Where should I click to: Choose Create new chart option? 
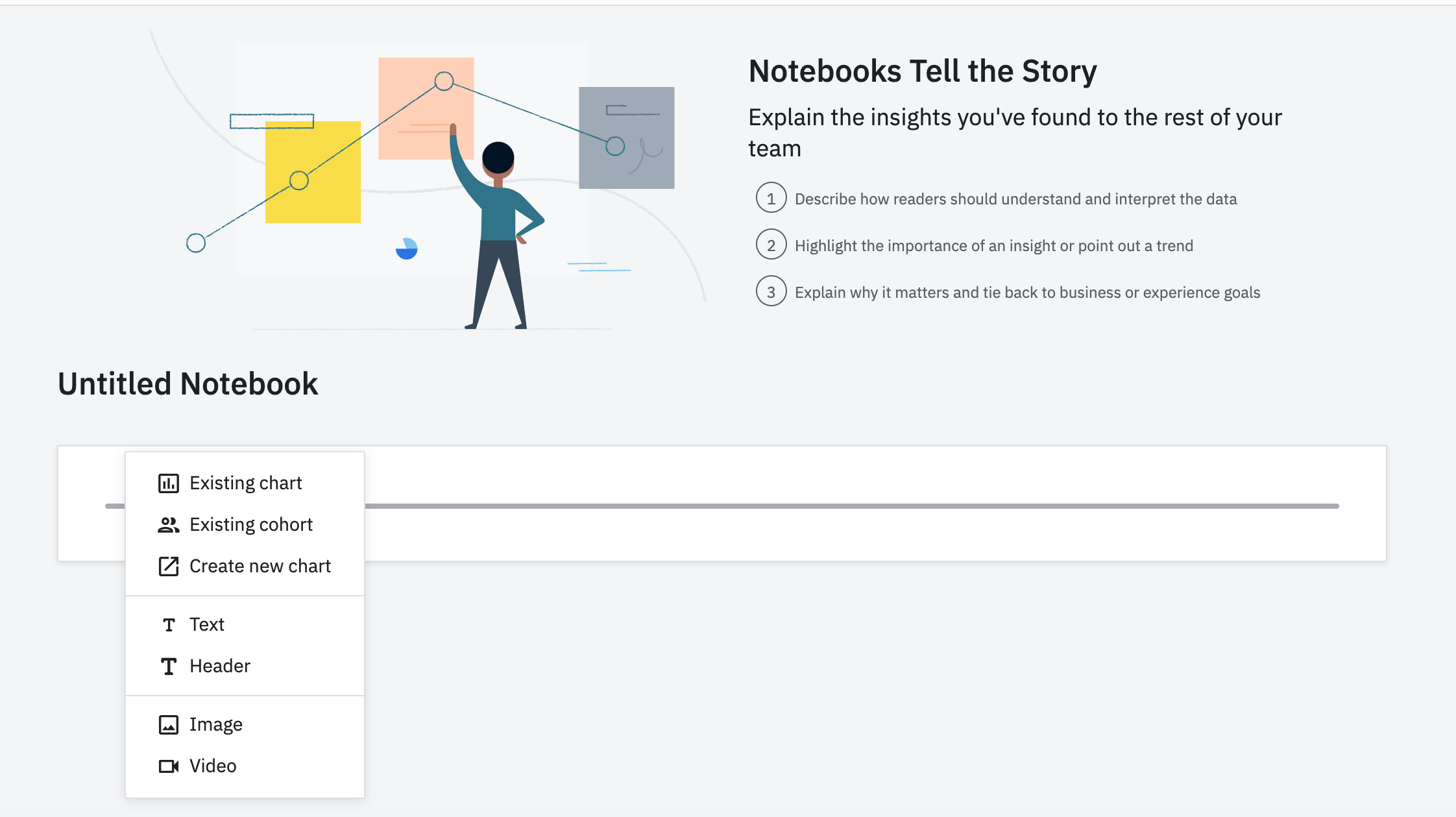coord(260,566)
